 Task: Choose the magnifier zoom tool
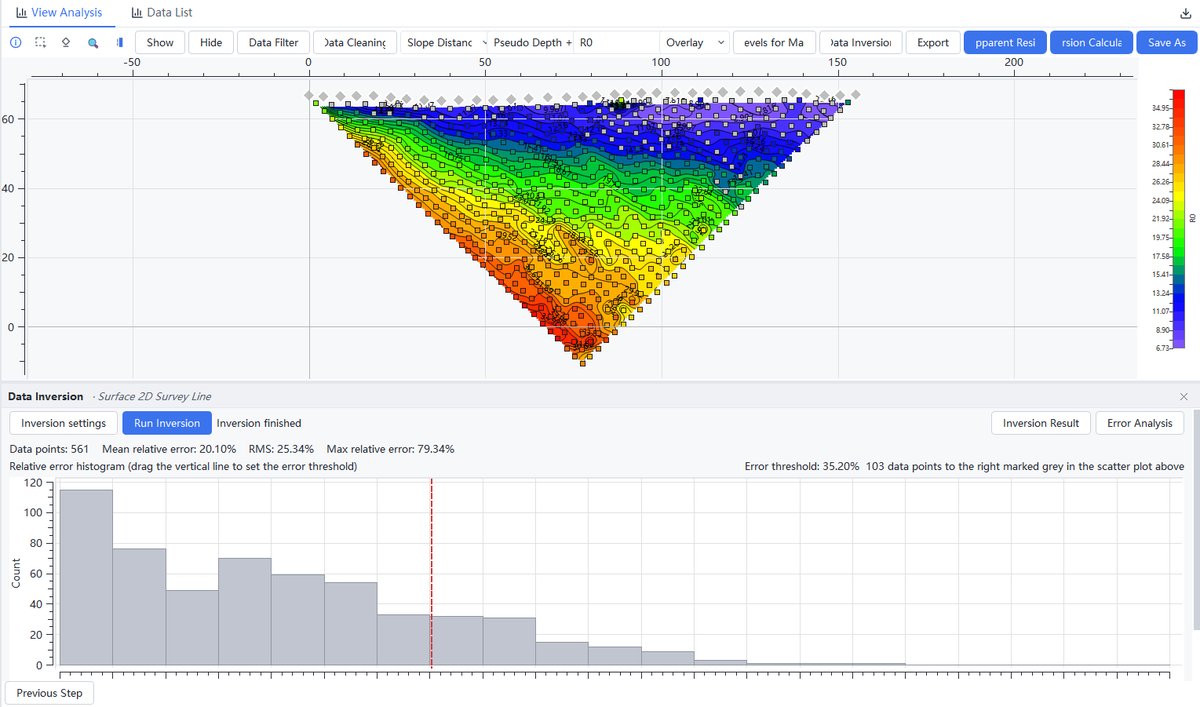pyautogui.click(x=93, y=43)
